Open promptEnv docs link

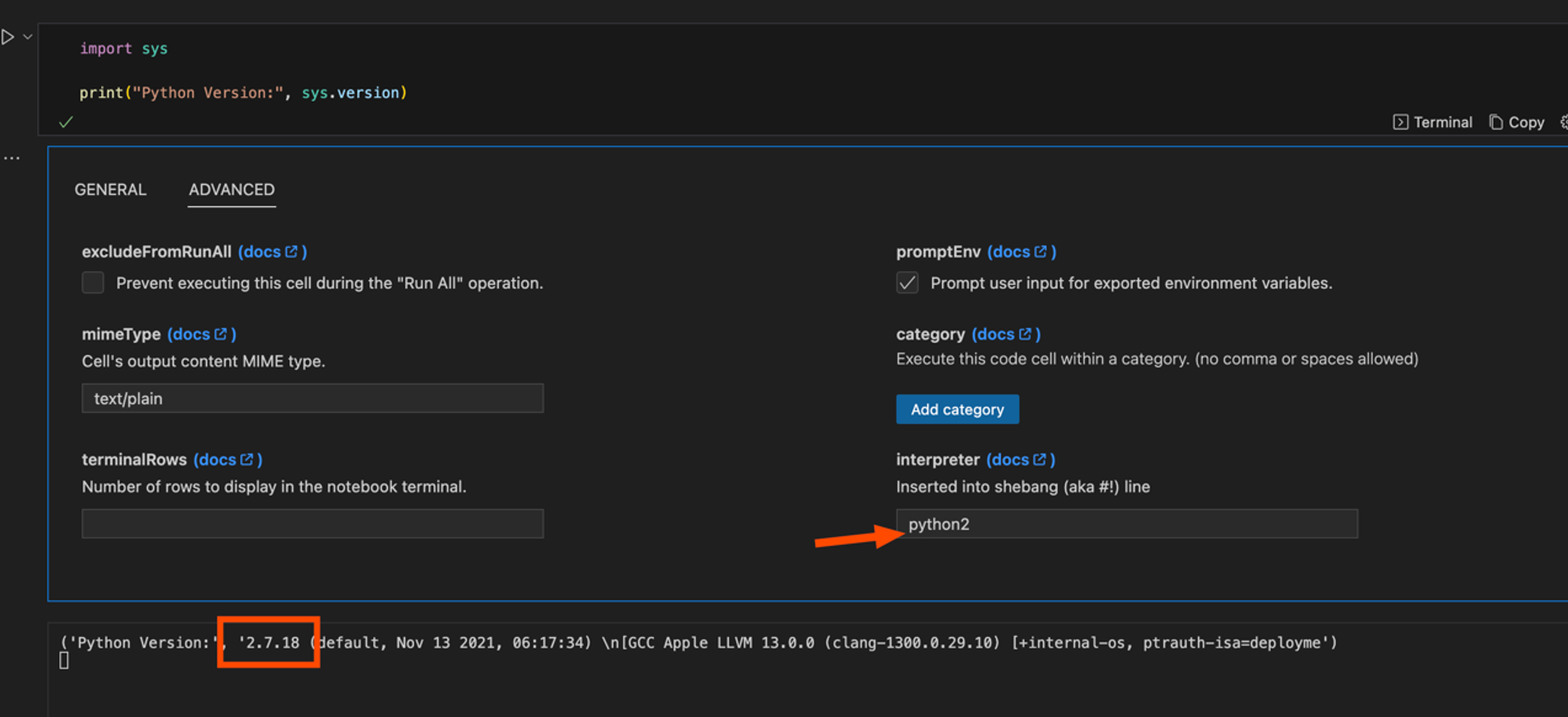1022,252
